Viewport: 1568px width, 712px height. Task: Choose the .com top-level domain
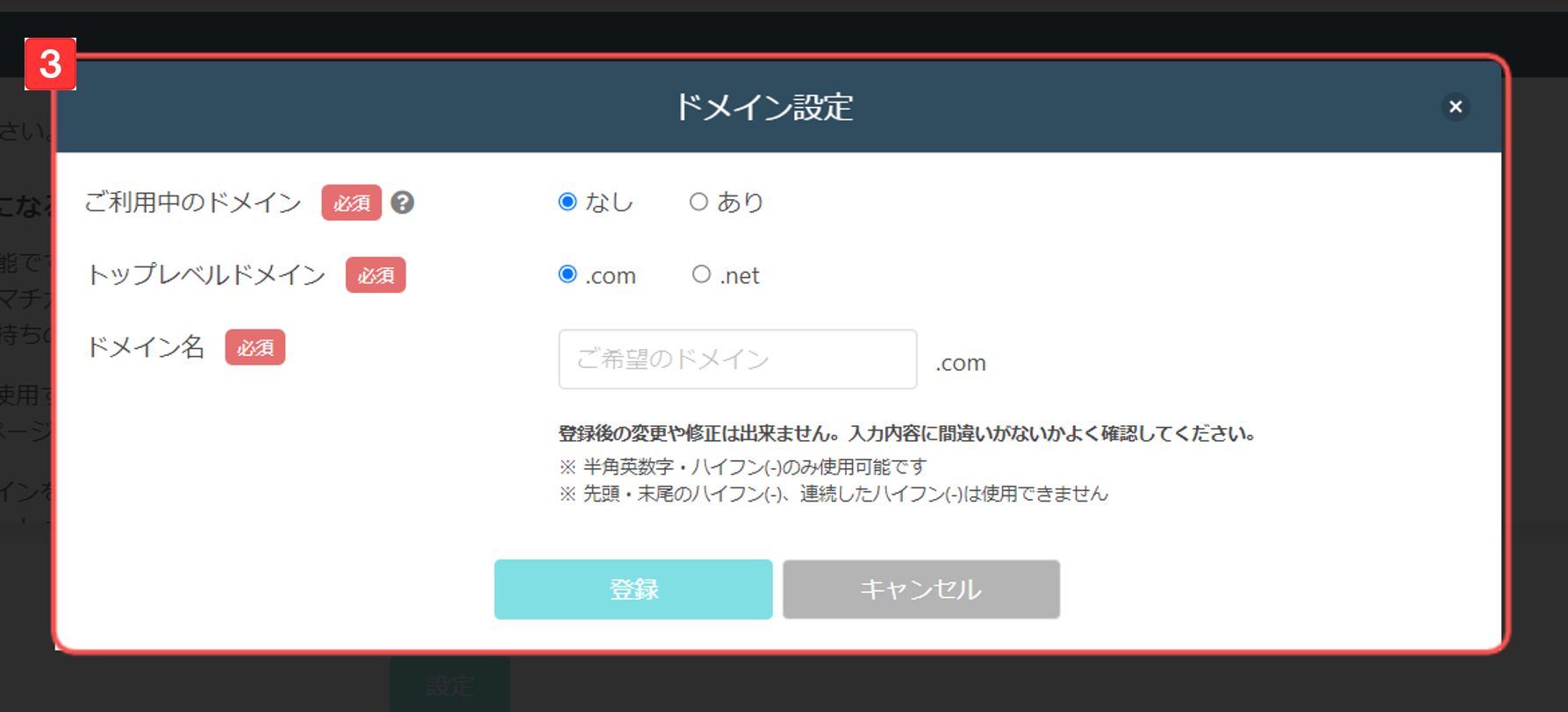[x=568, y=274]
